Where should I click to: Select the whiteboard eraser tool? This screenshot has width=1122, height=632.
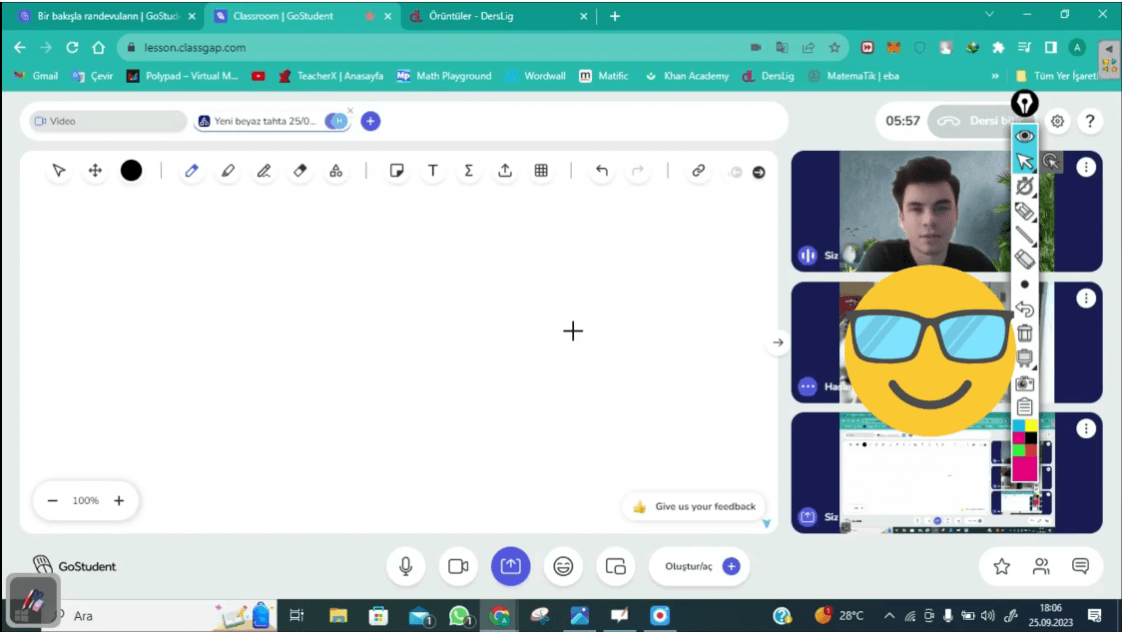(x=301, y=170)
